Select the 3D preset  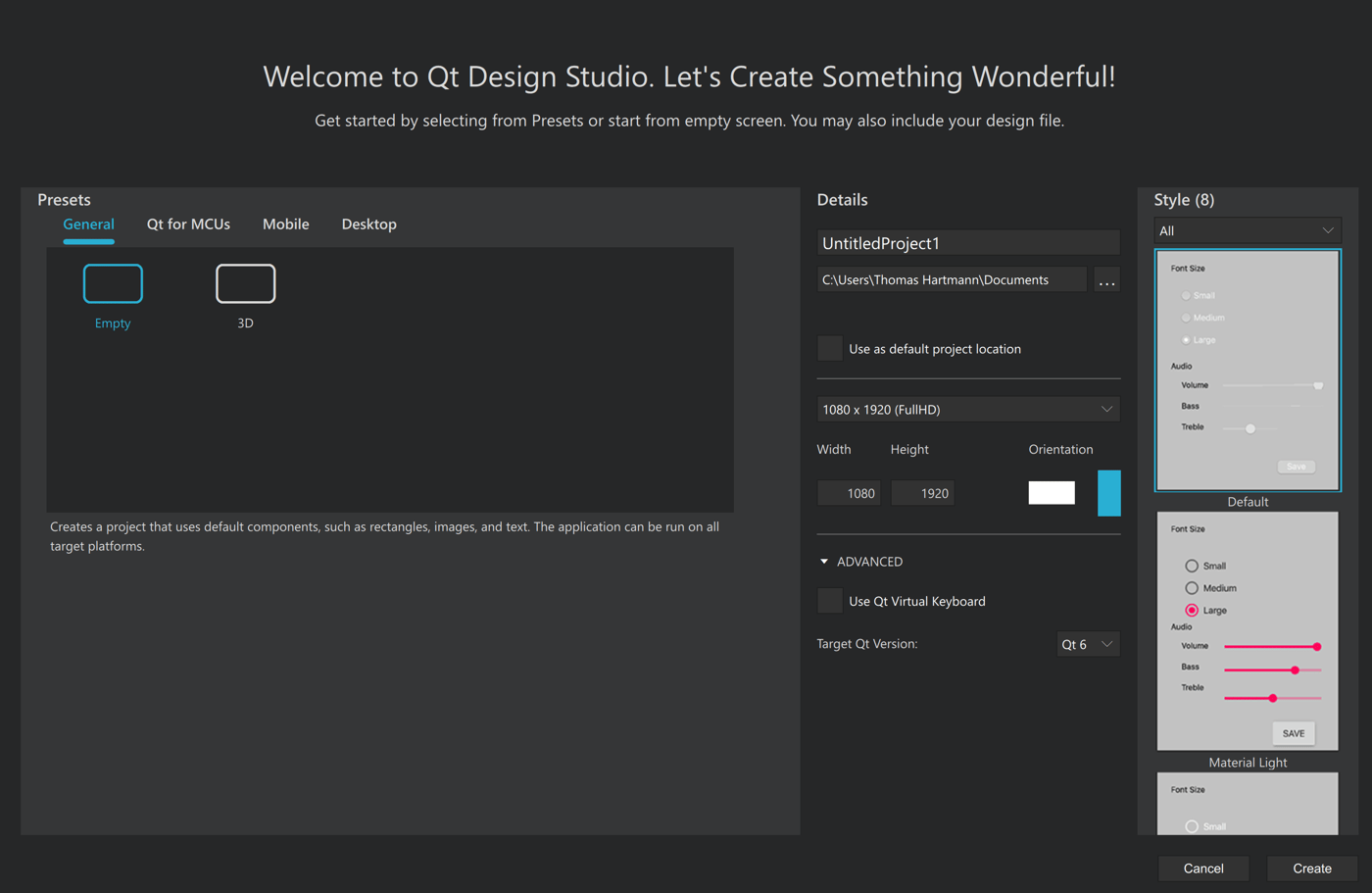pyautogui.click(x=245, y=283)
